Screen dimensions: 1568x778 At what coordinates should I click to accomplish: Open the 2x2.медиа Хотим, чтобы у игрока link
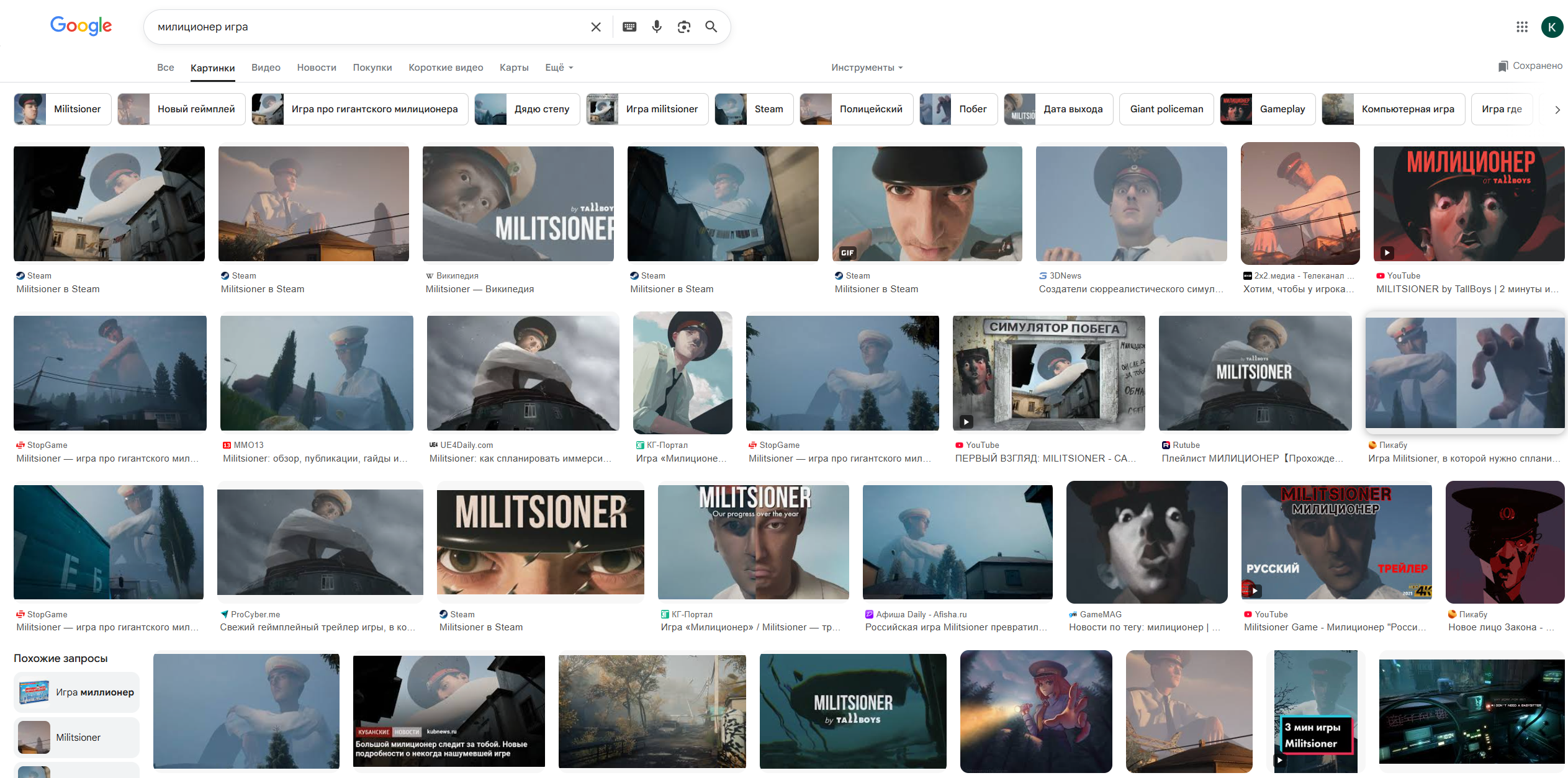[x=1299, y=289]
